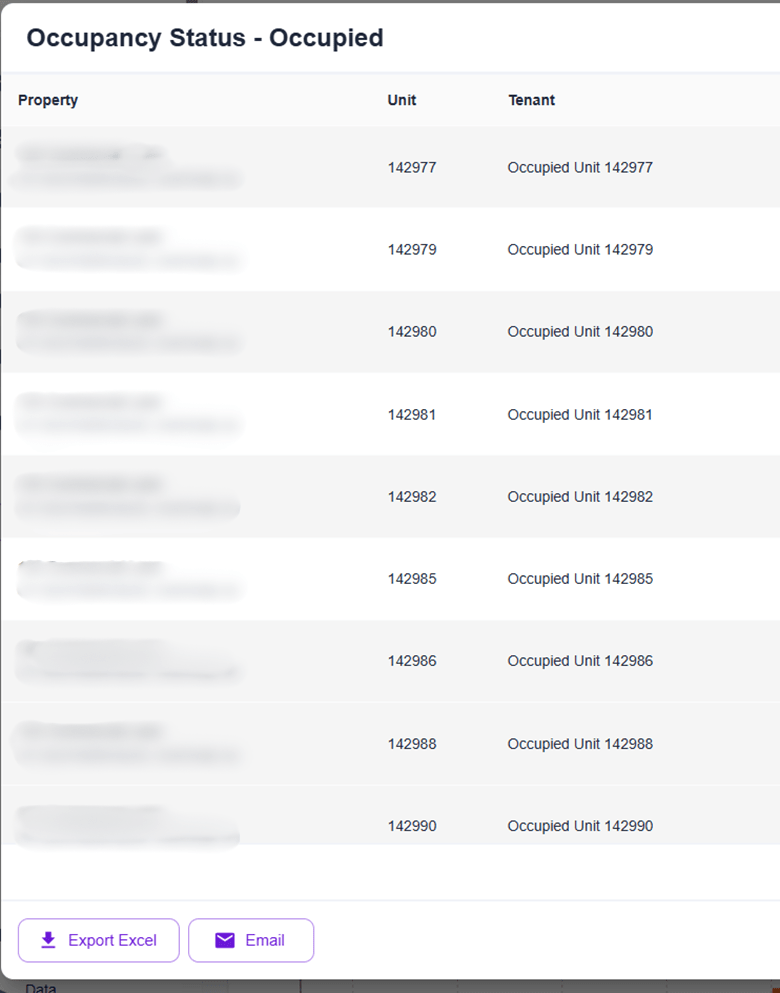Image resolution: width=780 pixels, height=993 pixels.
Task: Click the Unit column header
Action: click(x=402, y=100)
